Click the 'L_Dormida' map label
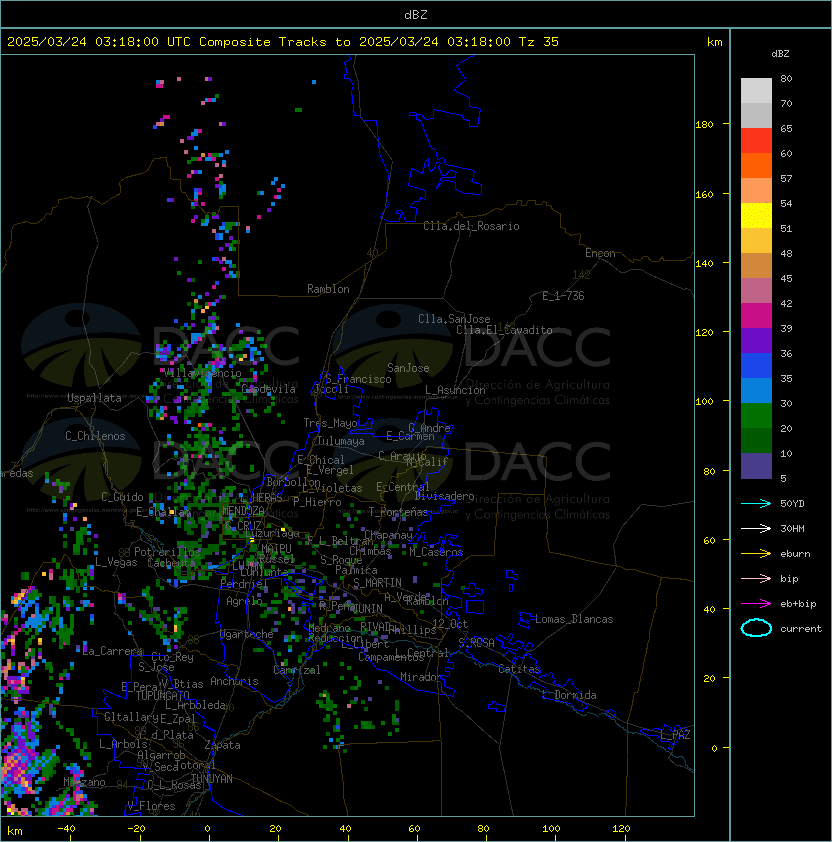This screenshot has height=842, width=832. click(x=569, y=695)
